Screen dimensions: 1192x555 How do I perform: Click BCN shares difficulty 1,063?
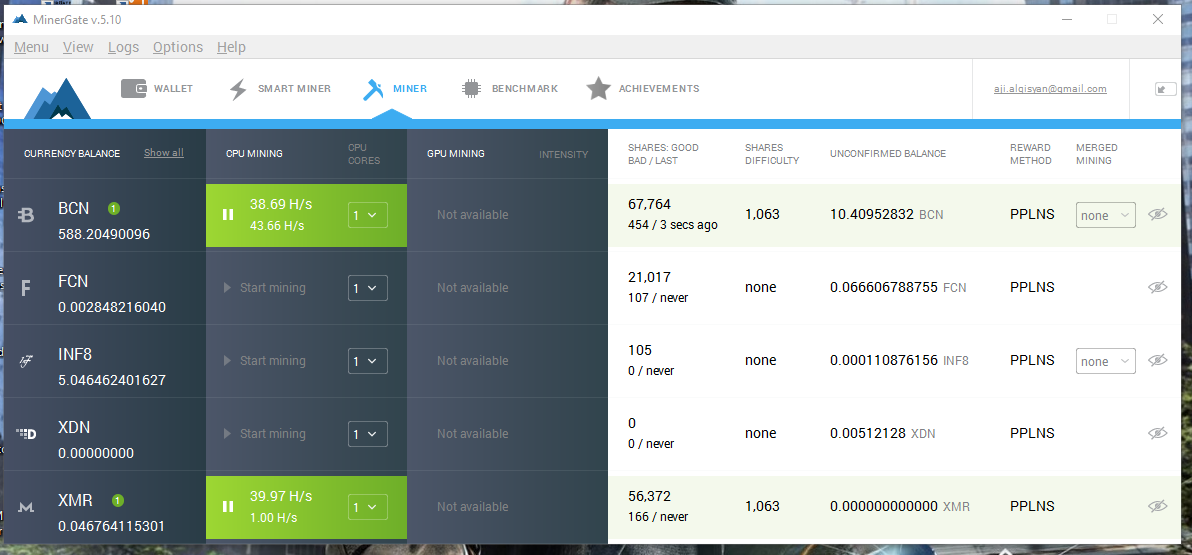[x=762, y=214]
